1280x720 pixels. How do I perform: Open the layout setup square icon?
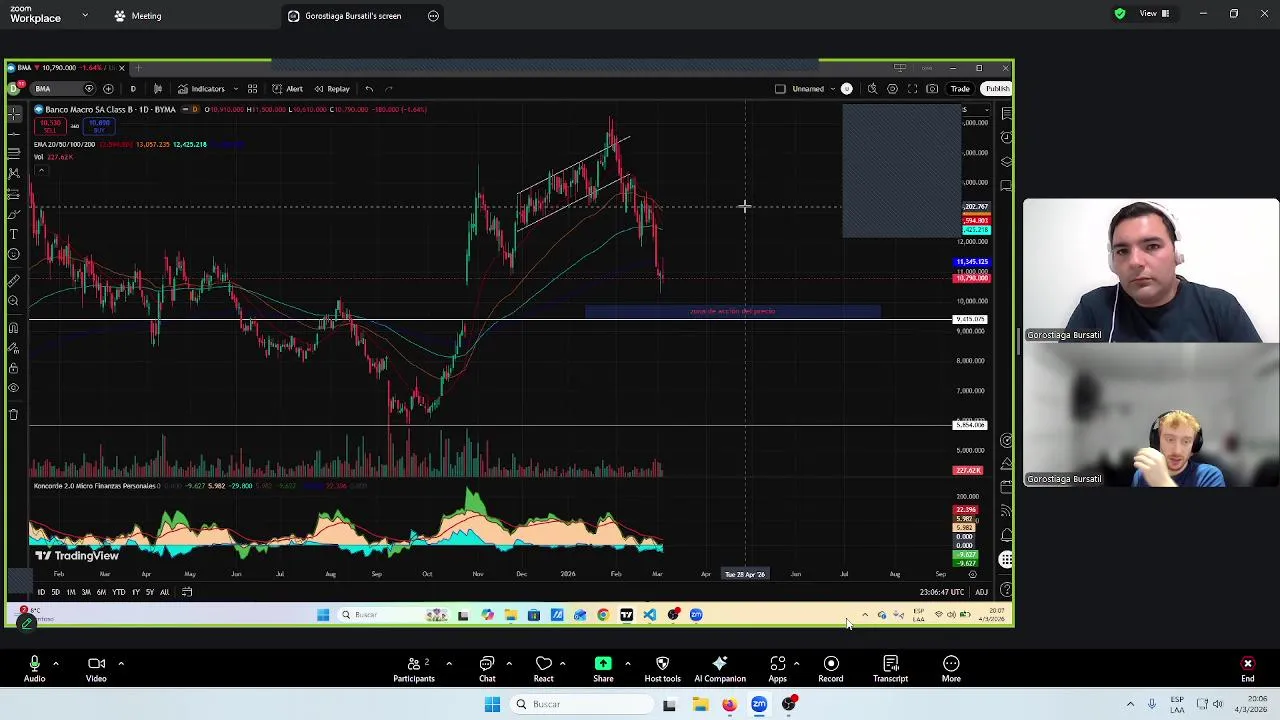coord(780,89)
